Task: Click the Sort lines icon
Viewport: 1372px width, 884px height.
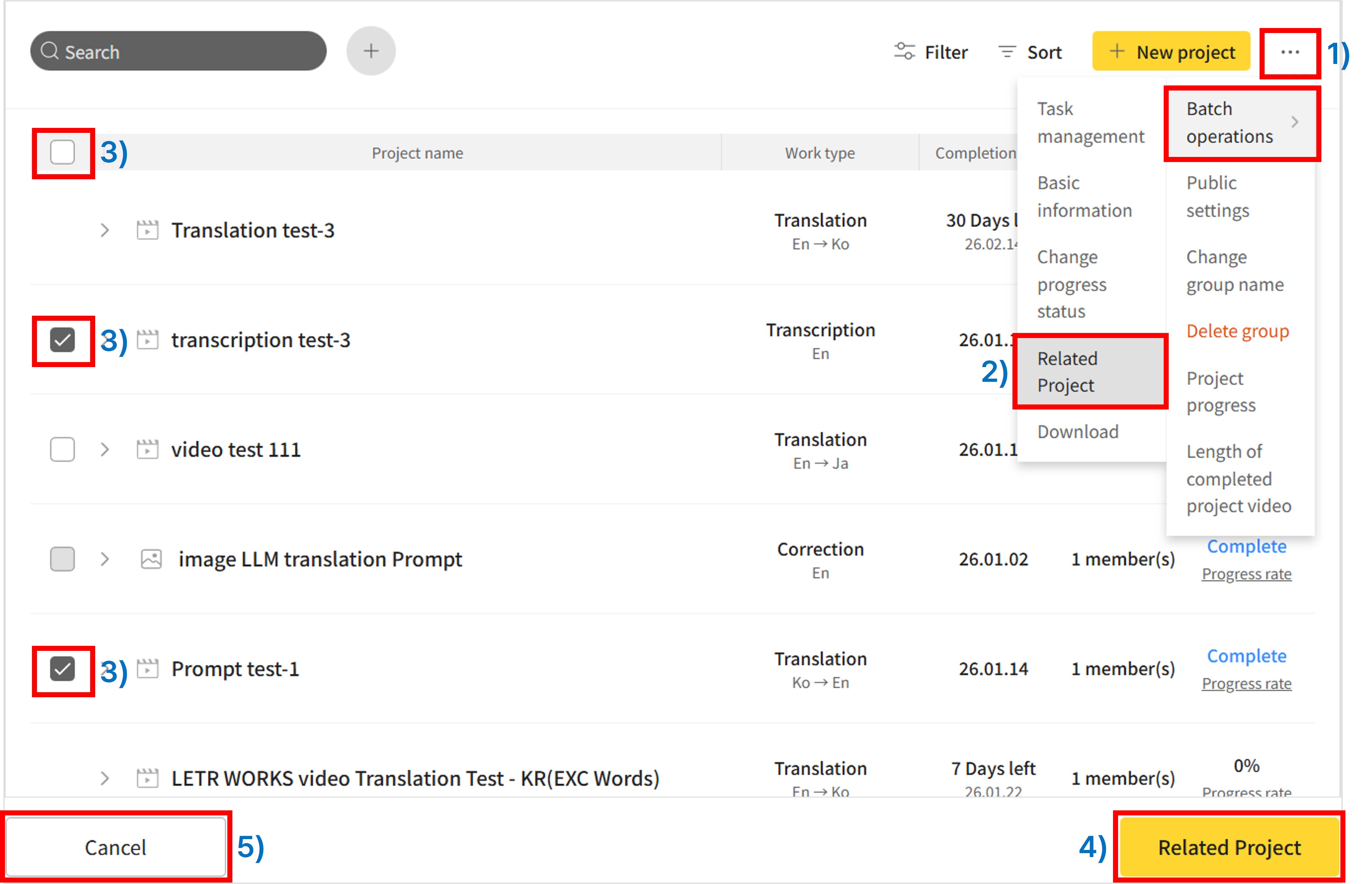Action: 1007,52
